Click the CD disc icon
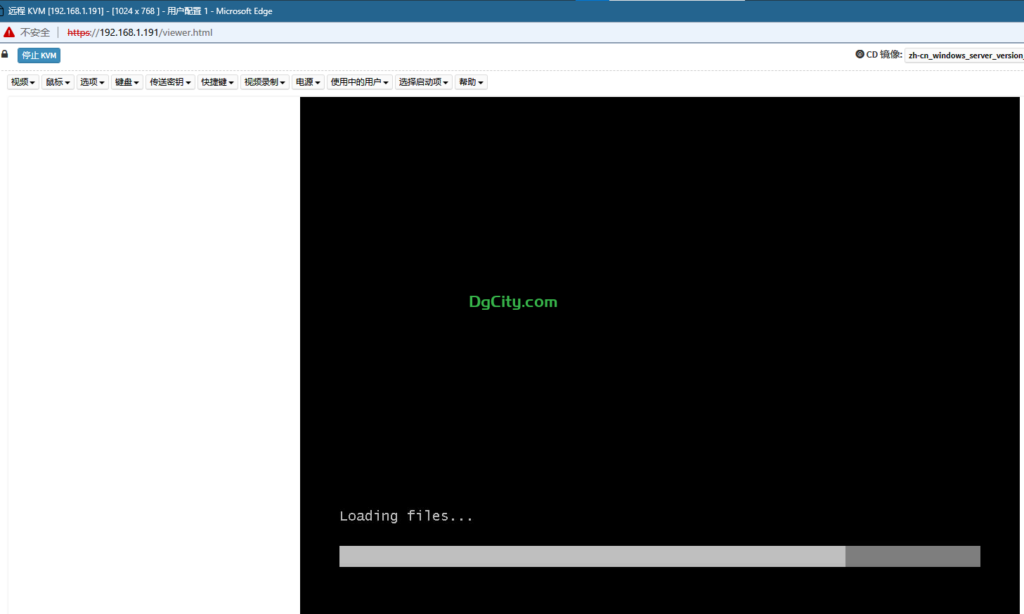1024x614 pixels. tap(860, 55)
